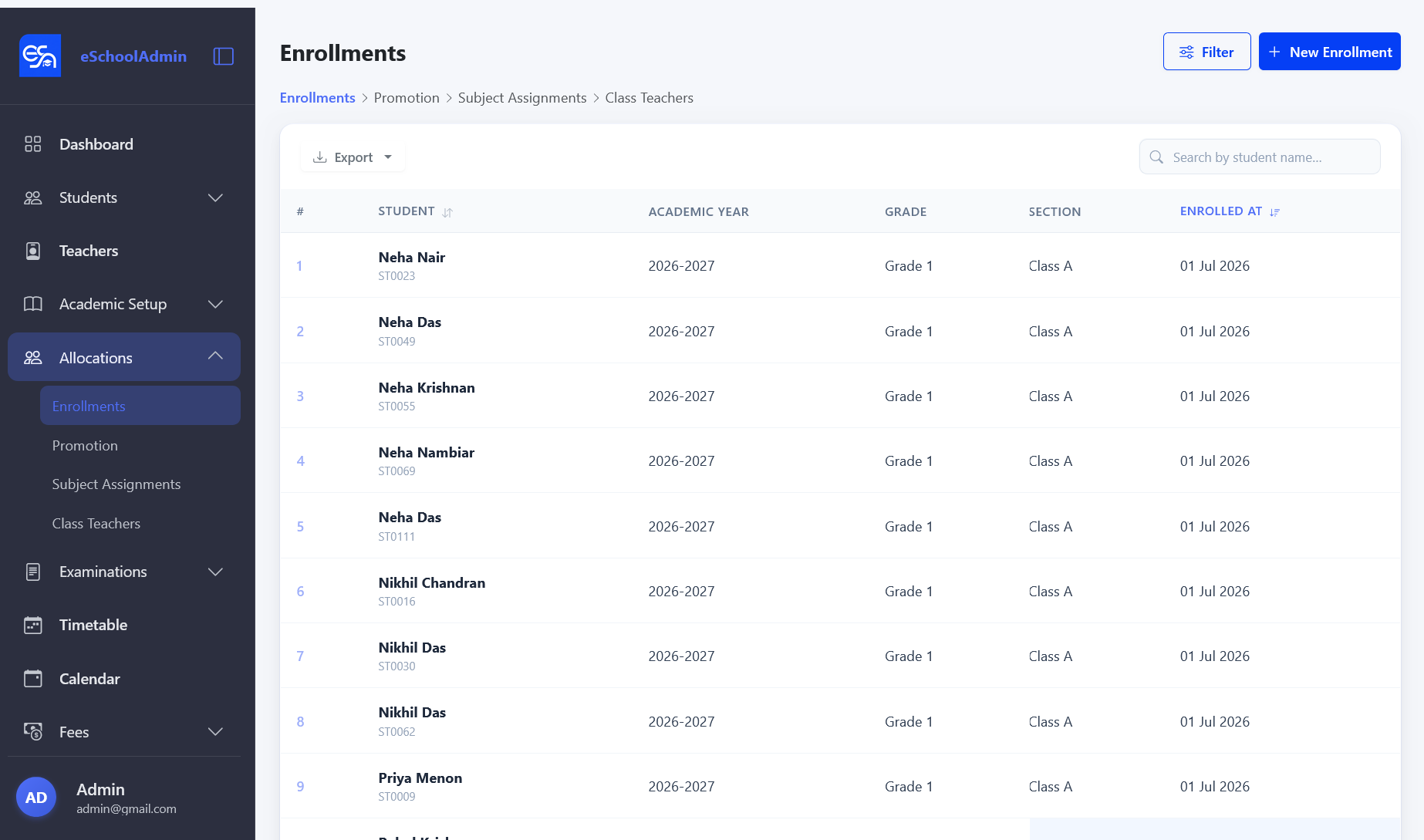Click Grade 1 in Neha Krishnan row
The height and width of the screenshot is (840, 1424).
909,396
